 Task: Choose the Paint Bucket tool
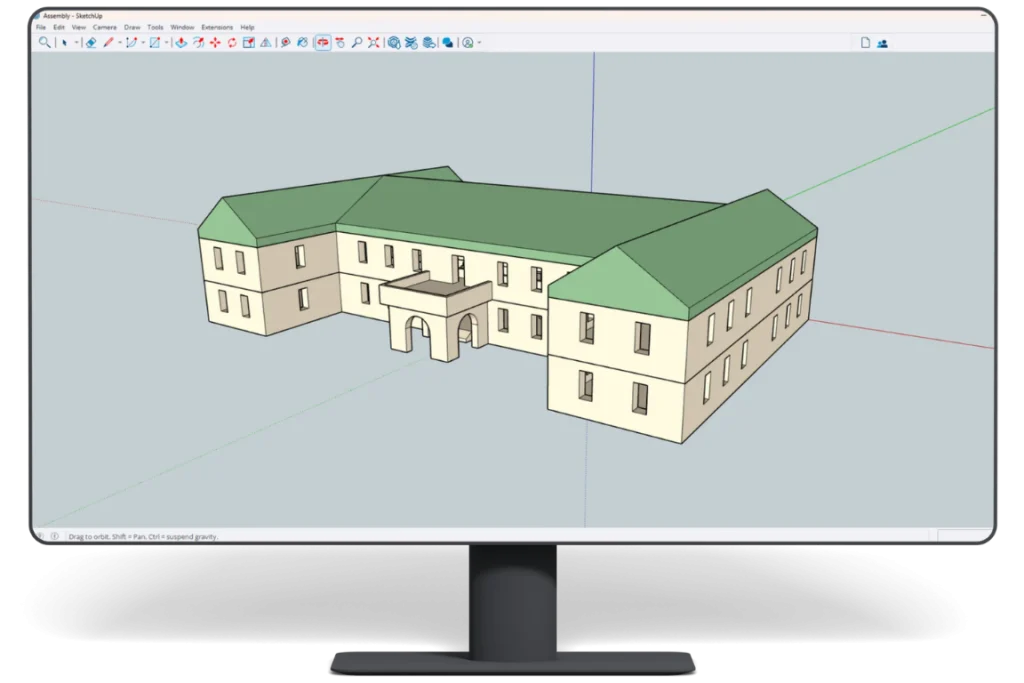click(x=302, y=42)
